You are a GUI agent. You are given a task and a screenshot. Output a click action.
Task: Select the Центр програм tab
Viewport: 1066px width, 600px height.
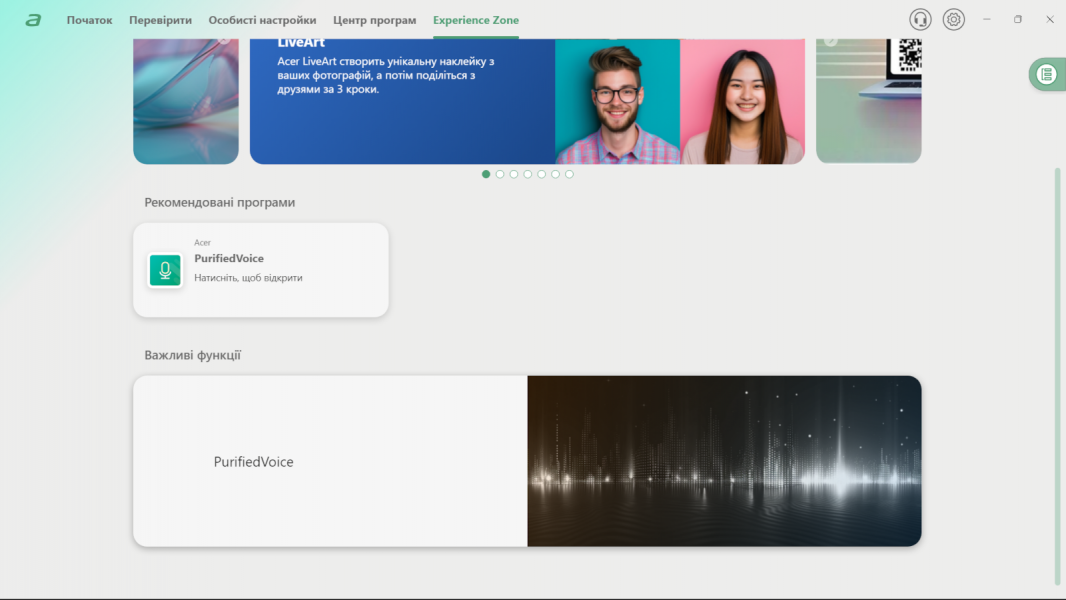[374, 20]
